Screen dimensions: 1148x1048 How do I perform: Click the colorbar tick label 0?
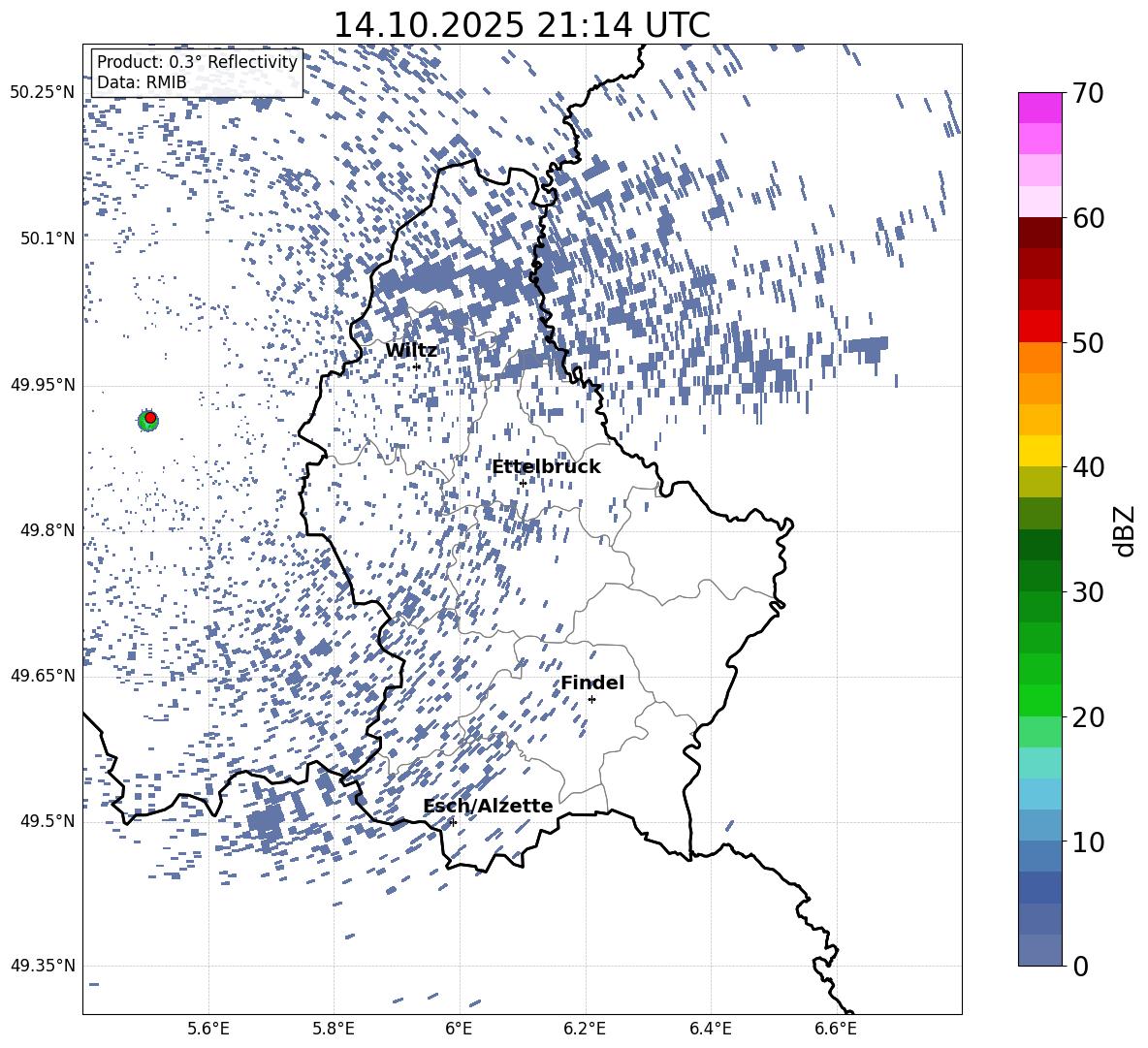point(1080,966)
